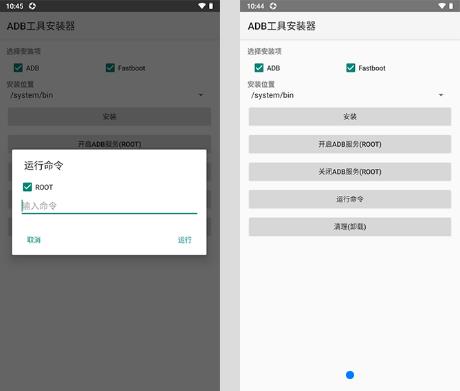Tap the sync circle icon next to 10:45
This screenshot has width=460, height=391.
[32, 6]
